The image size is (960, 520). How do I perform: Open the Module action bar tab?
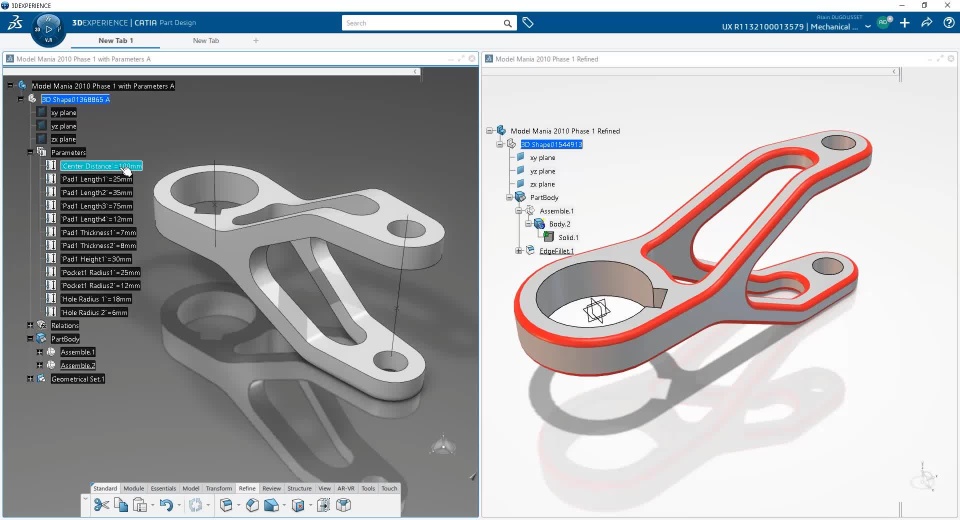coord(133,488)
